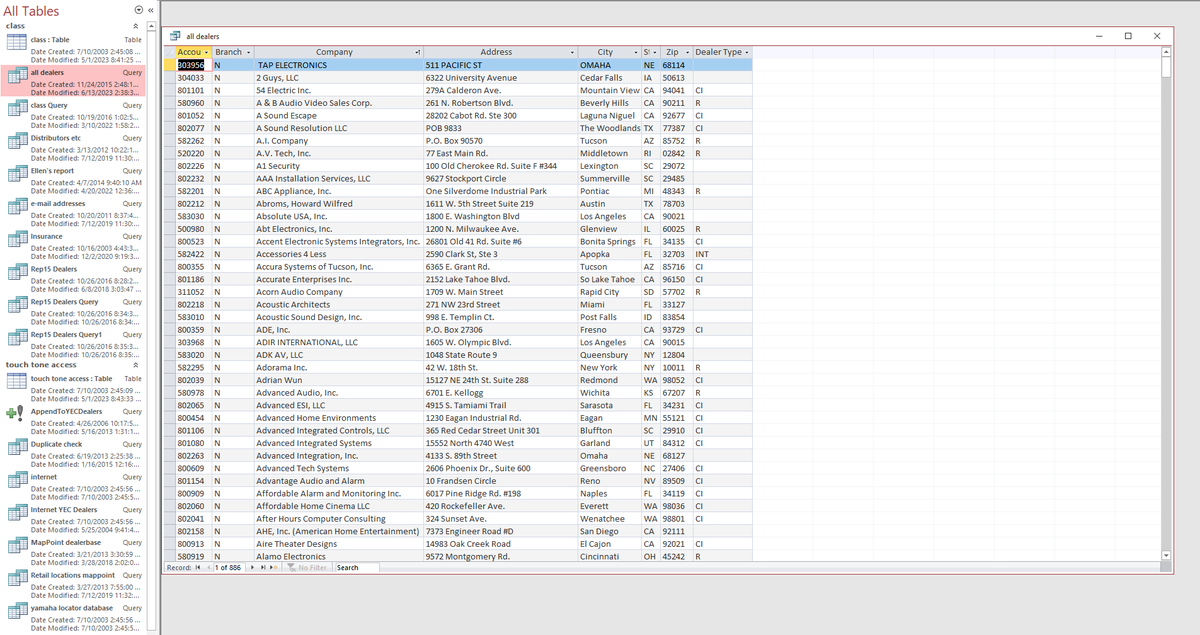The height and width of the screenshot is (635, 1200).
Task: Click the datasheet vertical scrollbar down arrow
Action: pos(1164,555)
